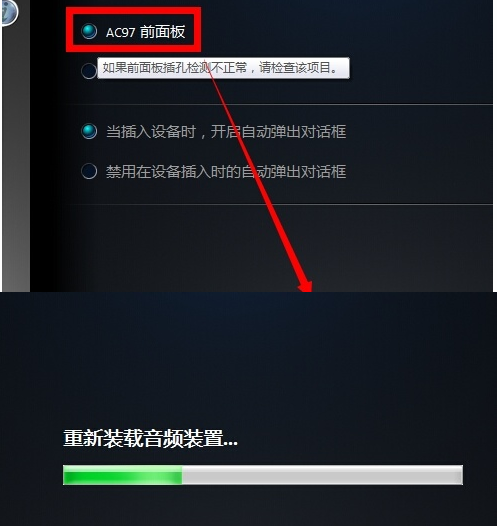Click the divider line below the tooltip
Screen dimensions: 497x526
pyautogui.click(x=279, y=104)
